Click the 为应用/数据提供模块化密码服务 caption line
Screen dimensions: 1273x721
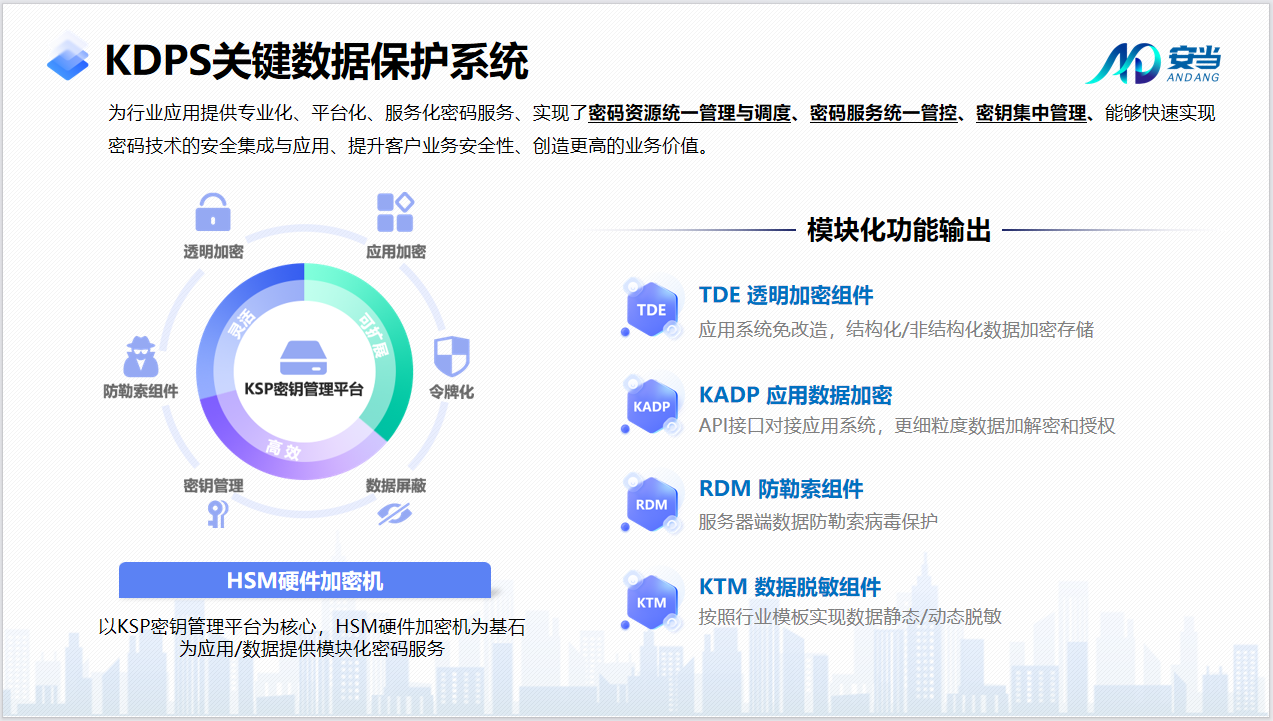pyautogui.click(x=311, y=649)
